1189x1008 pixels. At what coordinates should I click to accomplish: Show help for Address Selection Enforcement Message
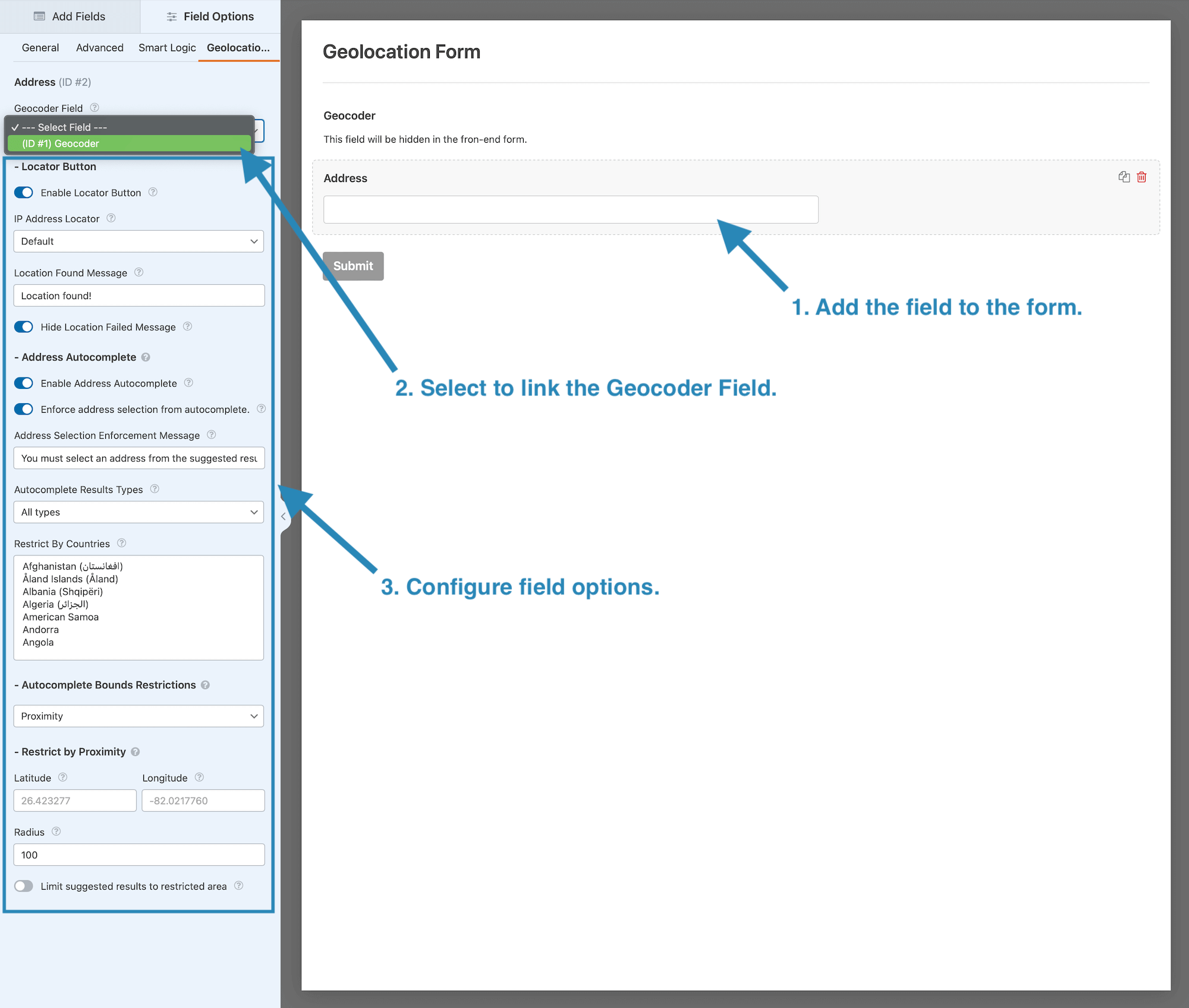pos(212,435)
